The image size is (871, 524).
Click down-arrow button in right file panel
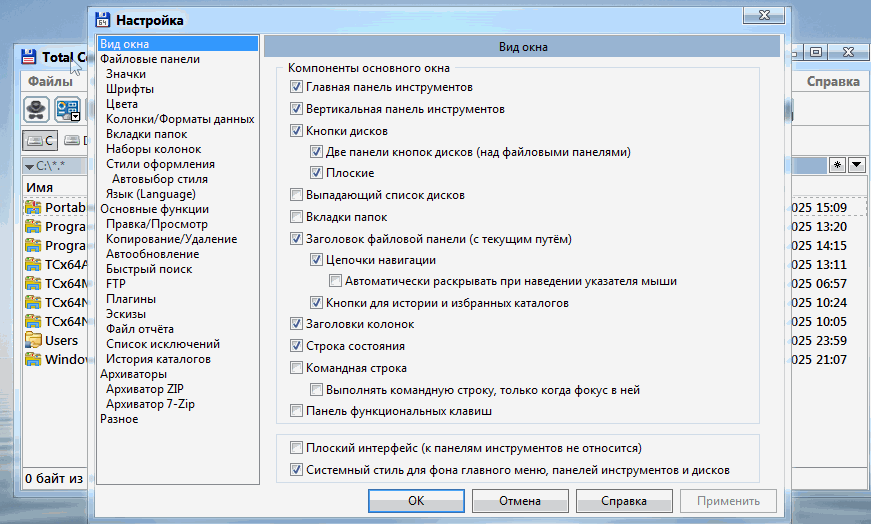(857, 165)
